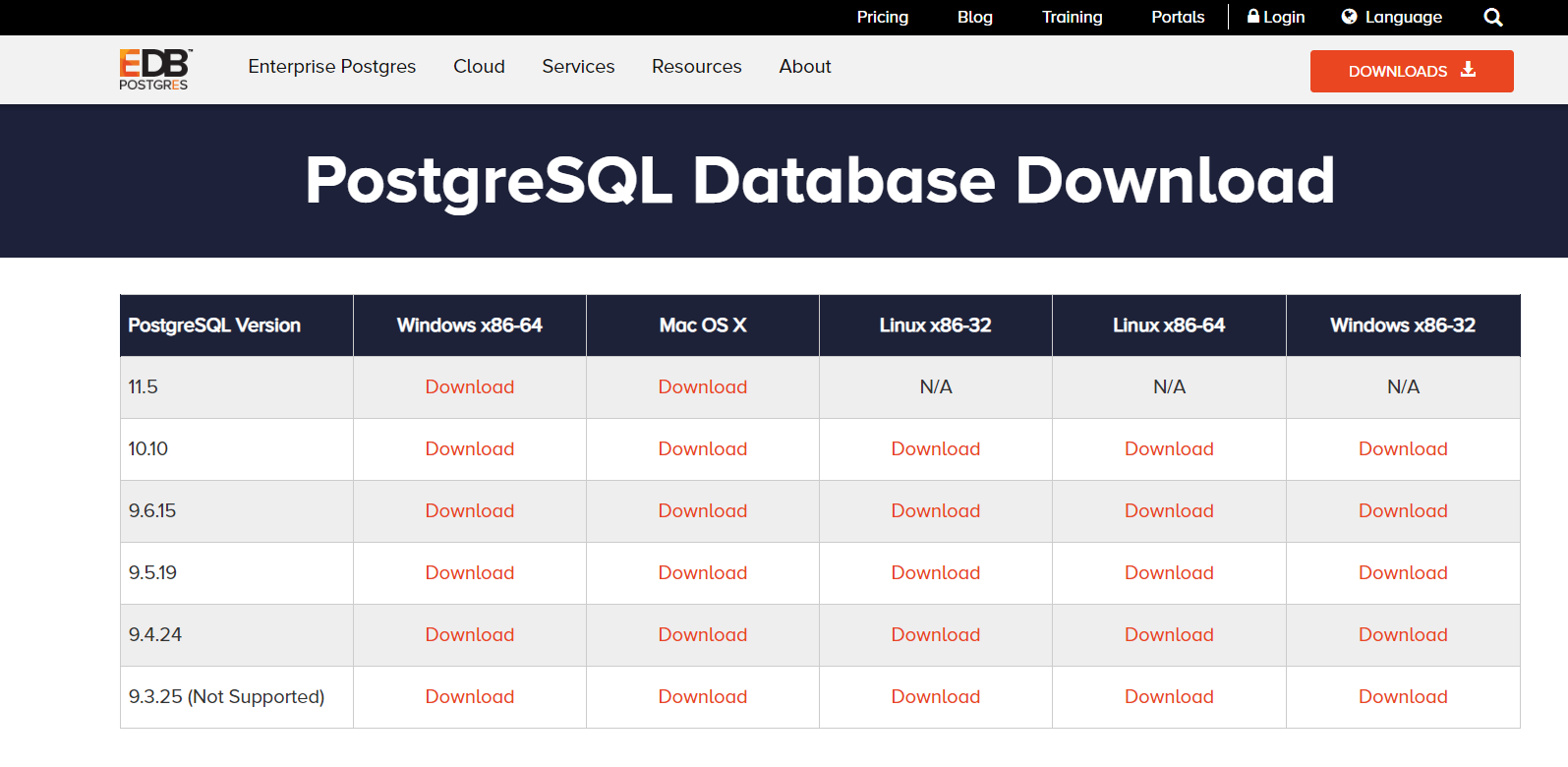
Task: Download version 9.3.25 for Linux x86-64
Action: click(1169, 697)
